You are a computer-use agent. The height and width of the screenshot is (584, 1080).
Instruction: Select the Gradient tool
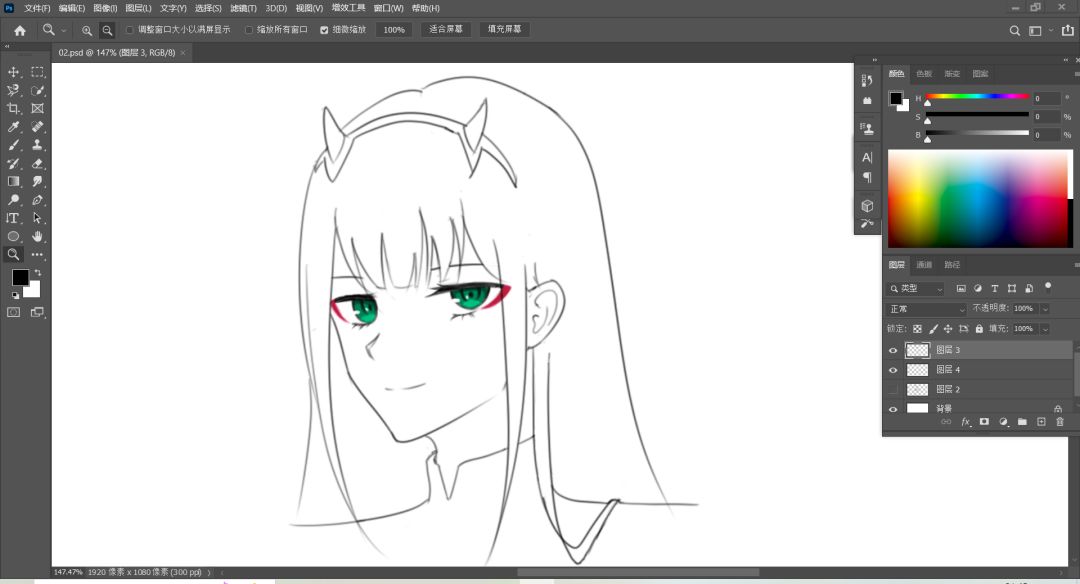coord(13,181)
